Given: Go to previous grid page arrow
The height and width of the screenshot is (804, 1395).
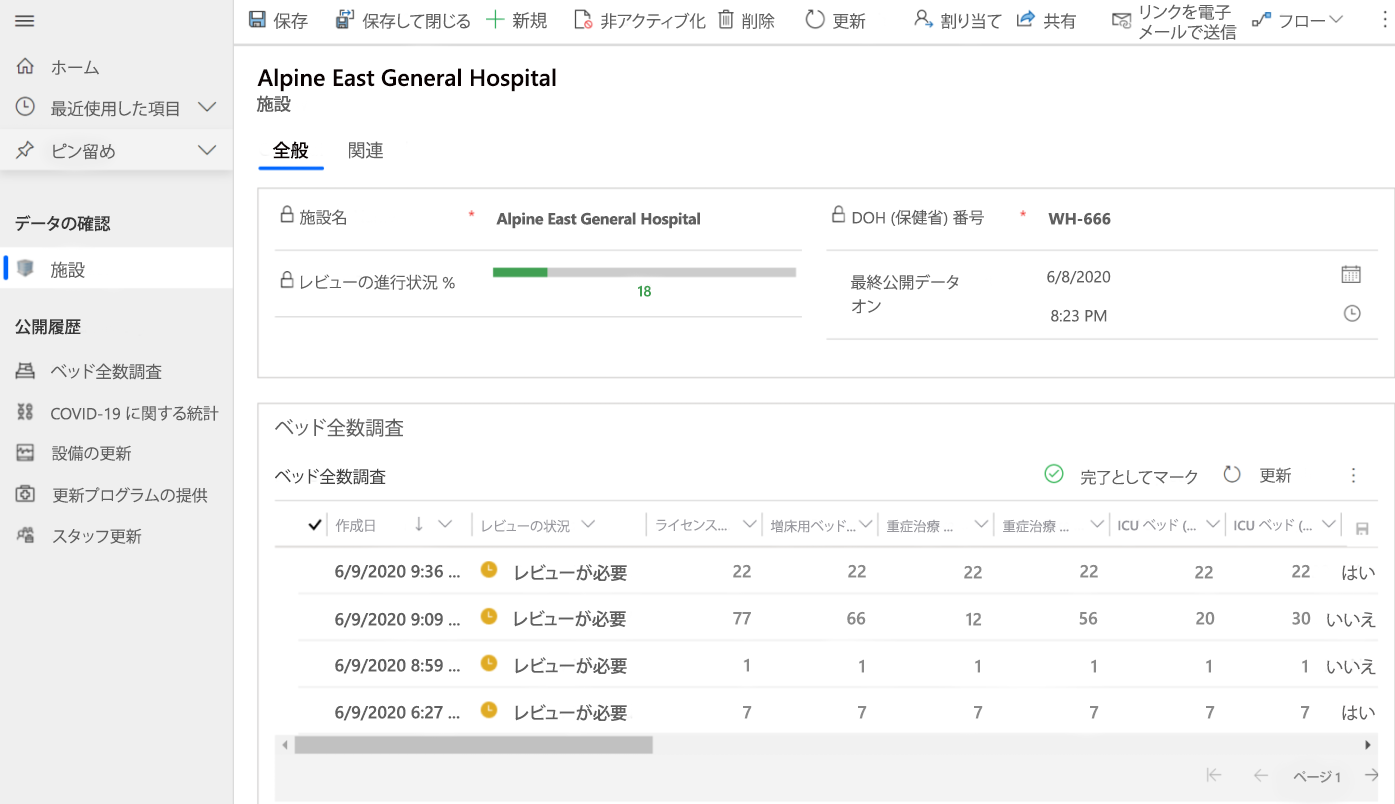Looking at the screenshot, I should [x=1260, y=775].
